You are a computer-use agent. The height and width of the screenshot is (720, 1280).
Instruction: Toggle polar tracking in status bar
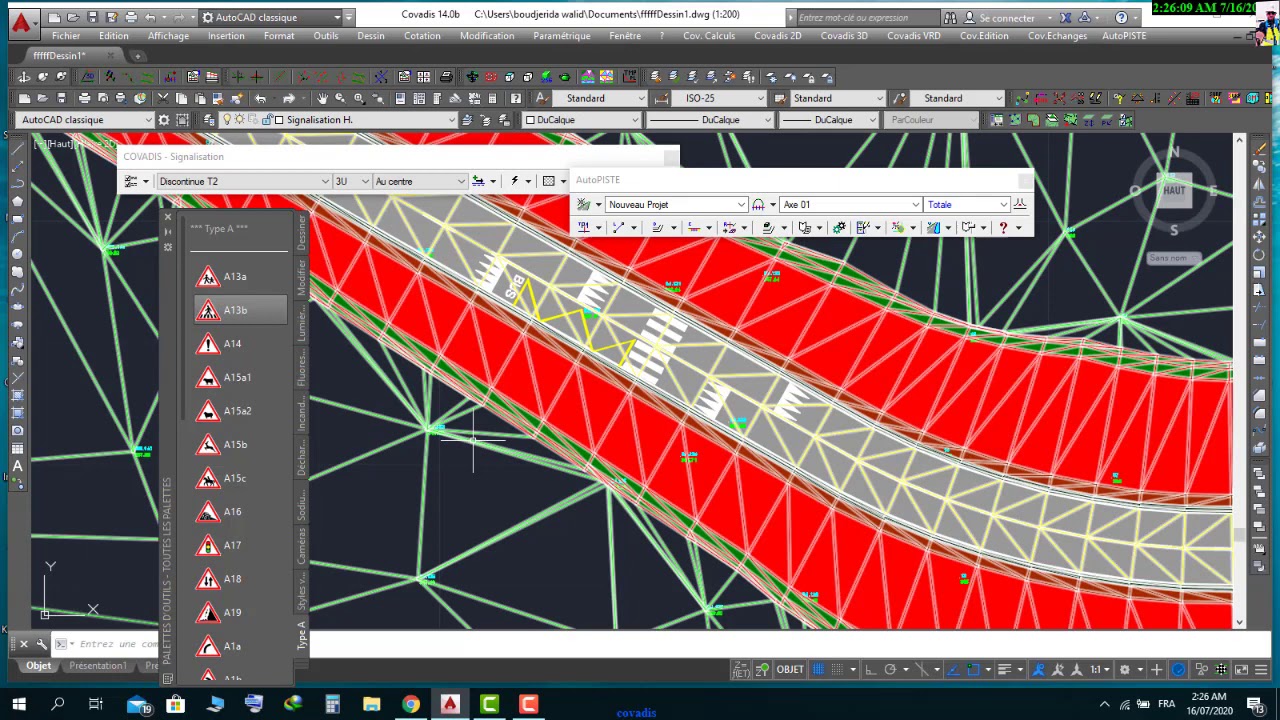pyautogui.click(x=889, y=670)
